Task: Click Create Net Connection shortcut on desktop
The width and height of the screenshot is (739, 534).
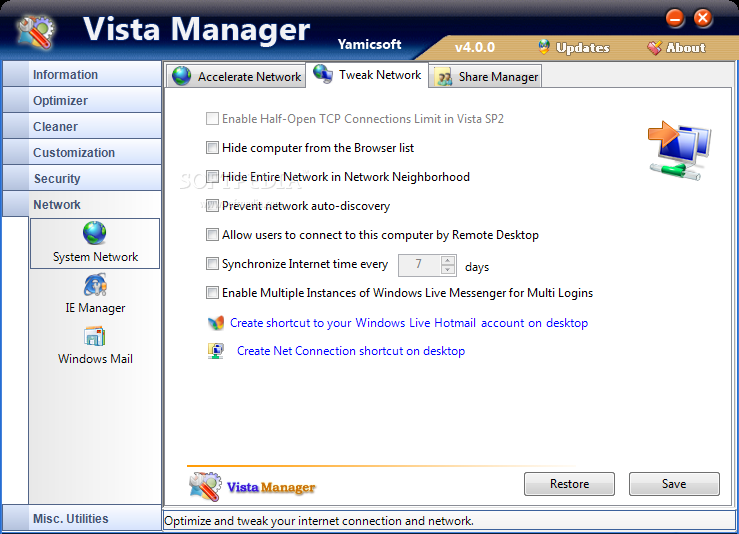Action: pyautogui.click(x=351, y=351)
